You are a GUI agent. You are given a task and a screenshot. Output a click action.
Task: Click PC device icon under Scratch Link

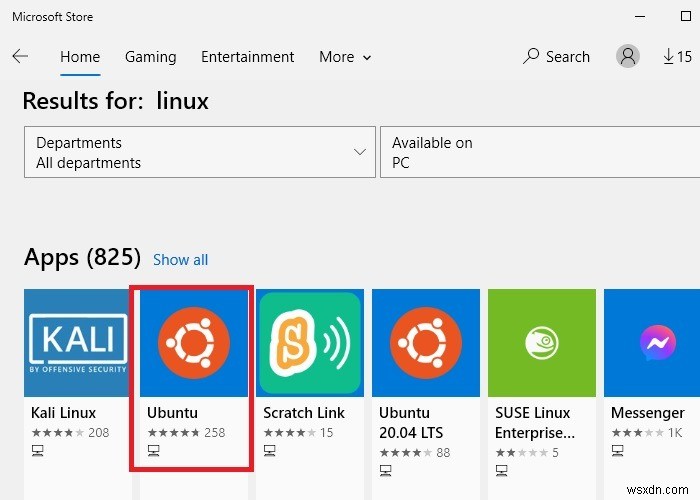coord(270,451)
